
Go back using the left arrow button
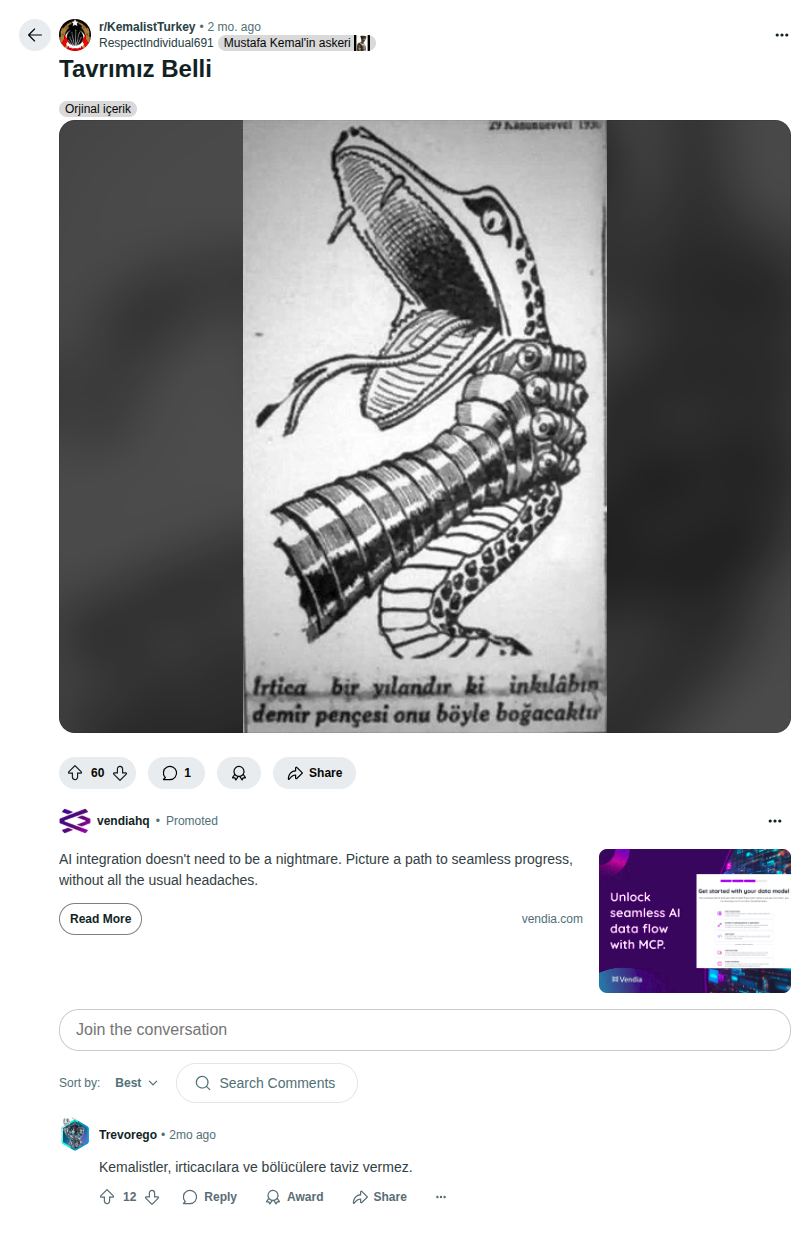[35, 35]
